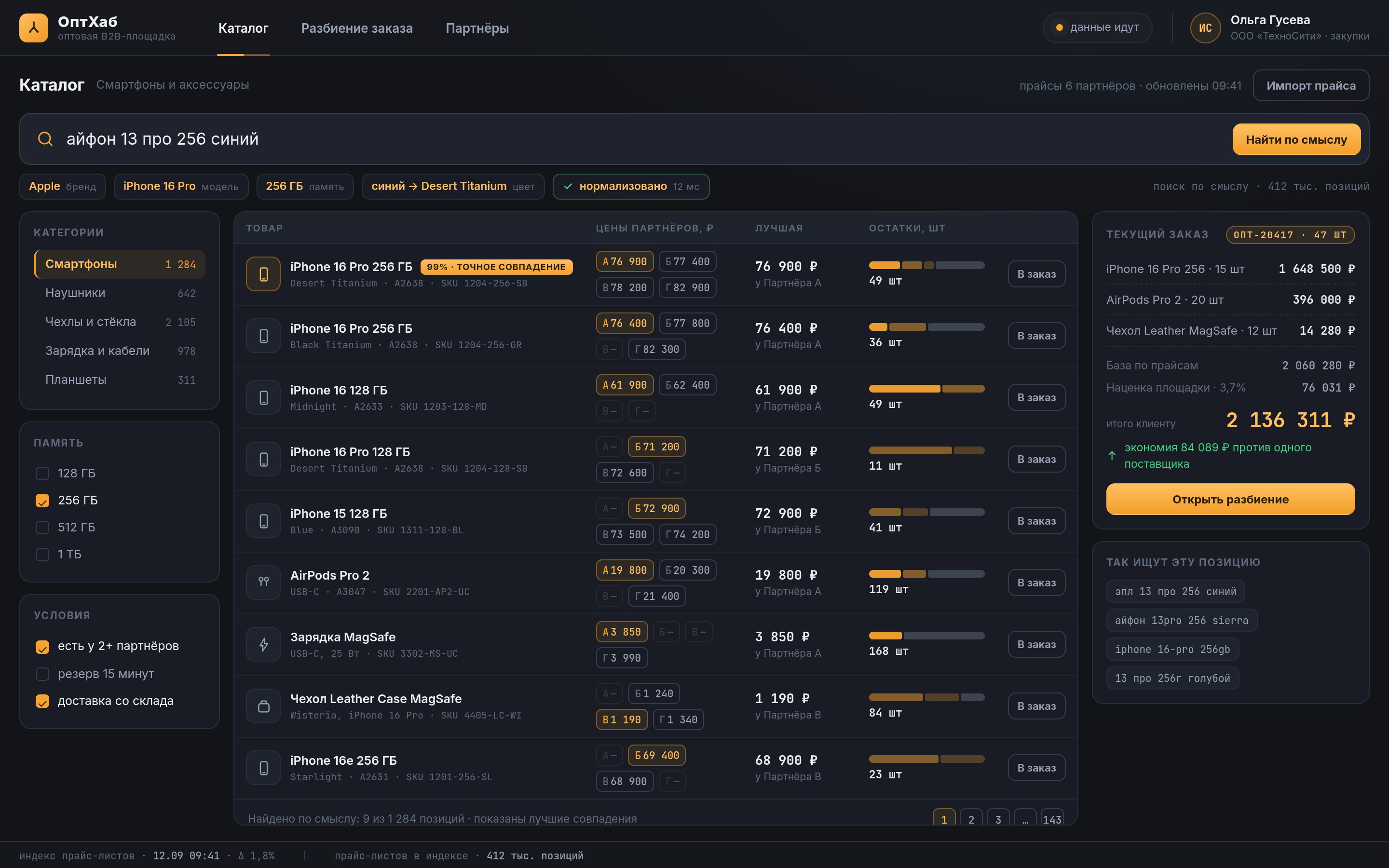Click suggestion iphone 16-pro 256gb
Image resolution: width=1389 pixels, height=868 pixels.
pyautogui.click(x=1172, y=649)
